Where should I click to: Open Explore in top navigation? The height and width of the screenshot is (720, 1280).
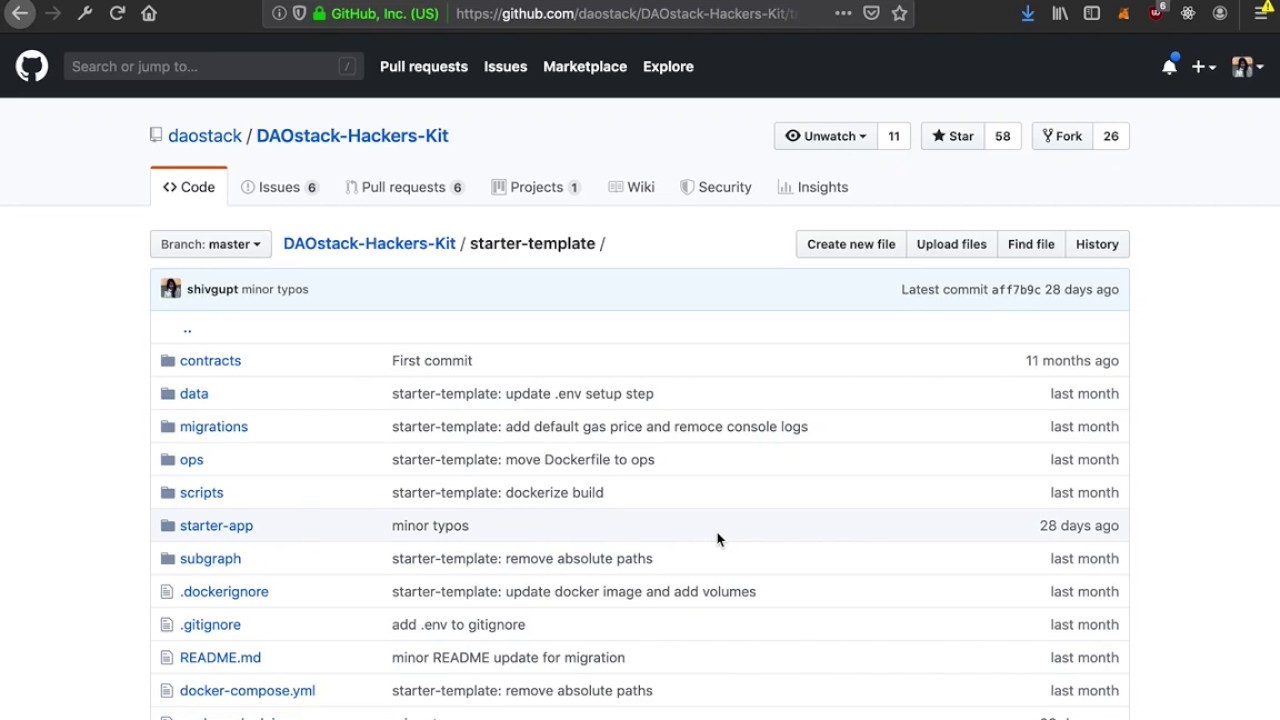tap(668, 66)
